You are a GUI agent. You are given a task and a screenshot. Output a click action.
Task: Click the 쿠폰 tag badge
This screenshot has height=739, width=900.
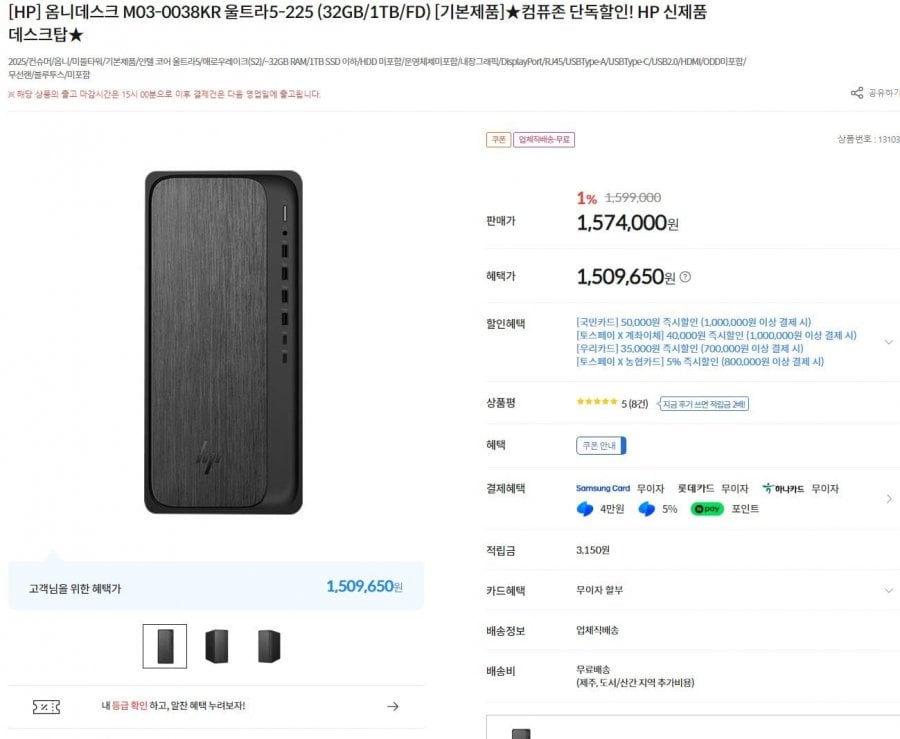(498, 140)
